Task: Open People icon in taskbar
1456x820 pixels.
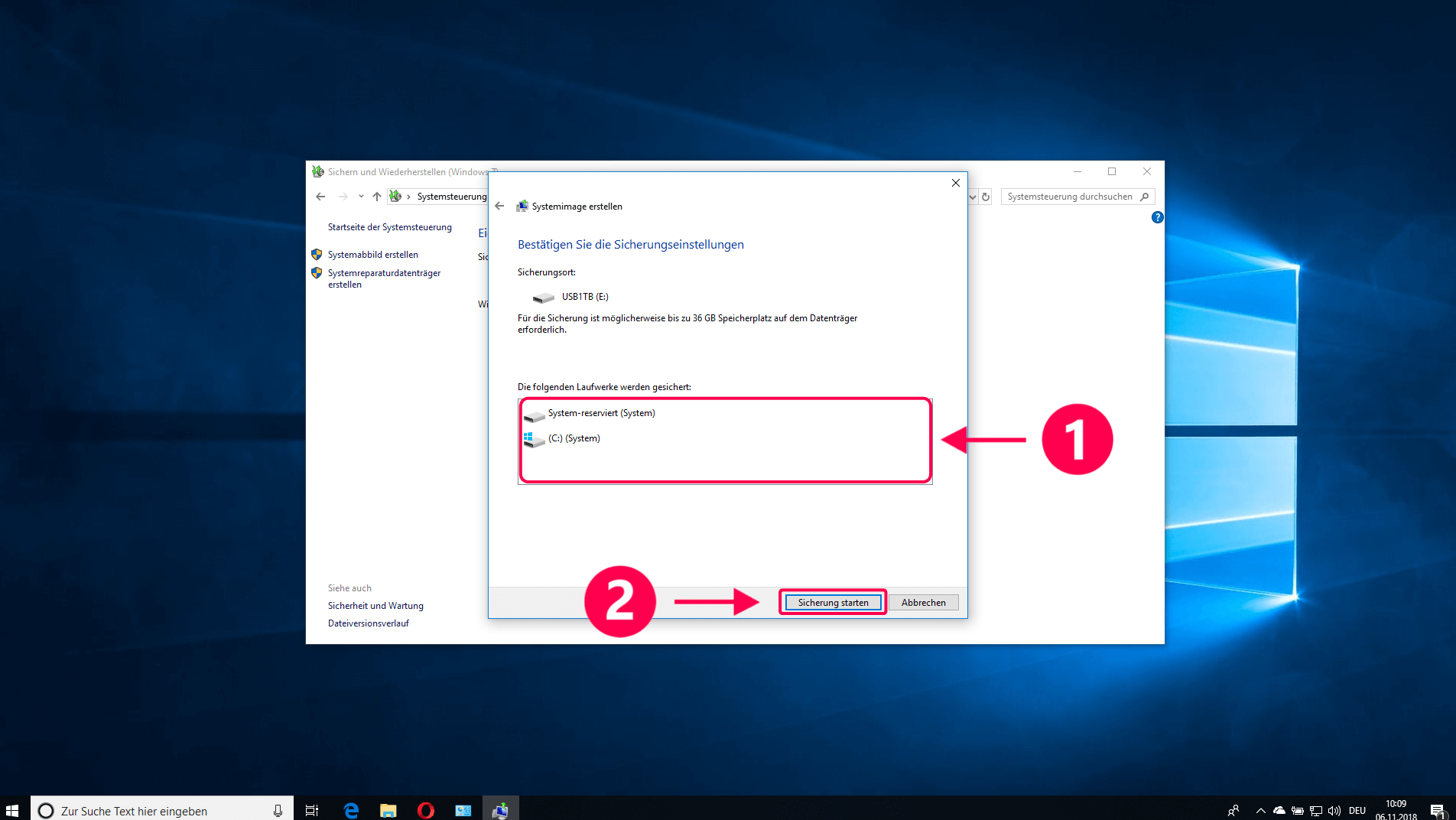Action: tap(1233, 811)
